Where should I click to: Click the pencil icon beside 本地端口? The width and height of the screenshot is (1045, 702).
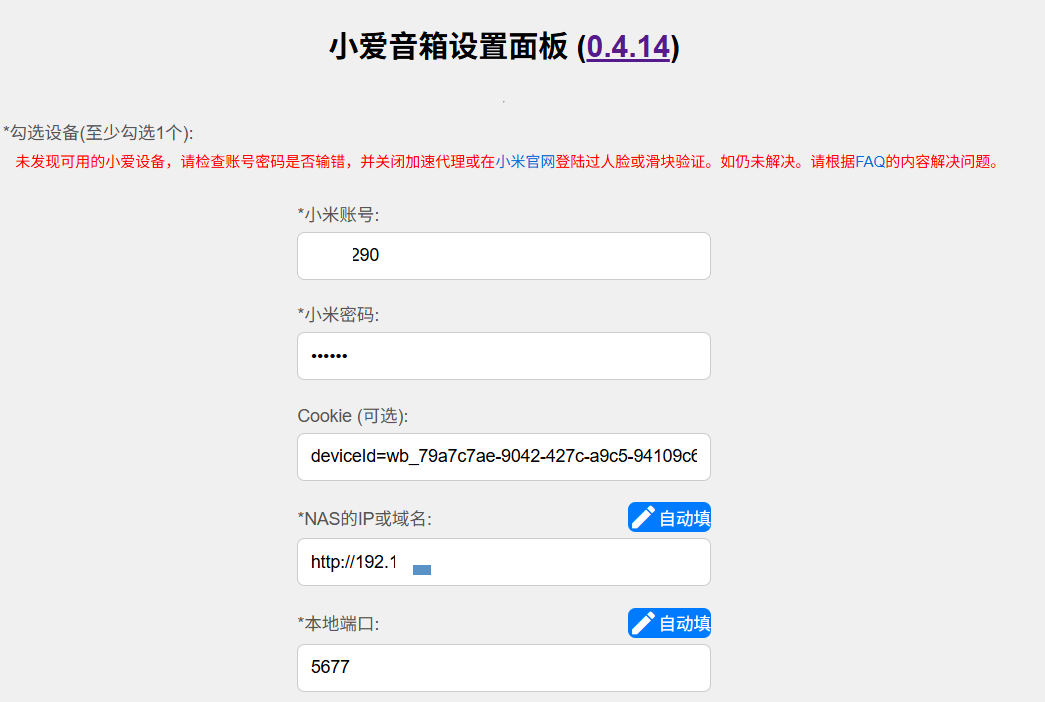tap(643, 623)
